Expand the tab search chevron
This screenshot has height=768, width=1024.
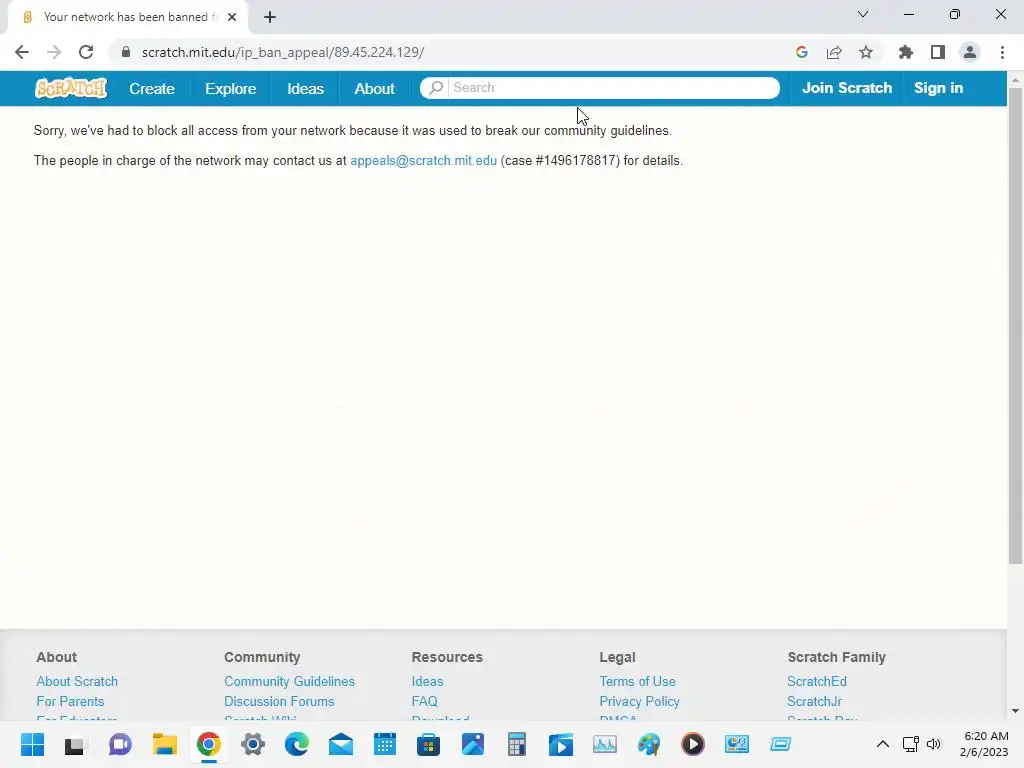click(863, 14)
